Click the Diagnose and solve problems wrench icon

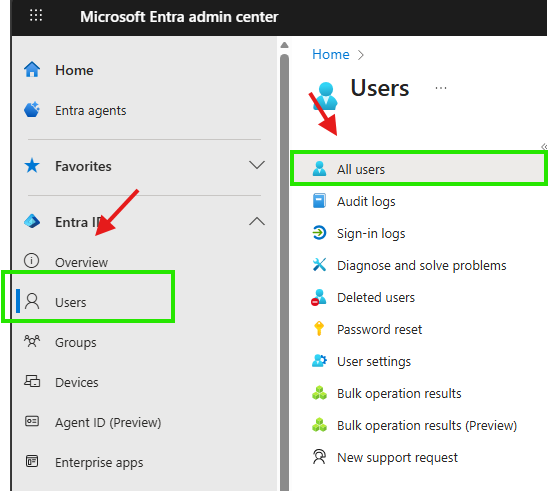coord(319,265)
